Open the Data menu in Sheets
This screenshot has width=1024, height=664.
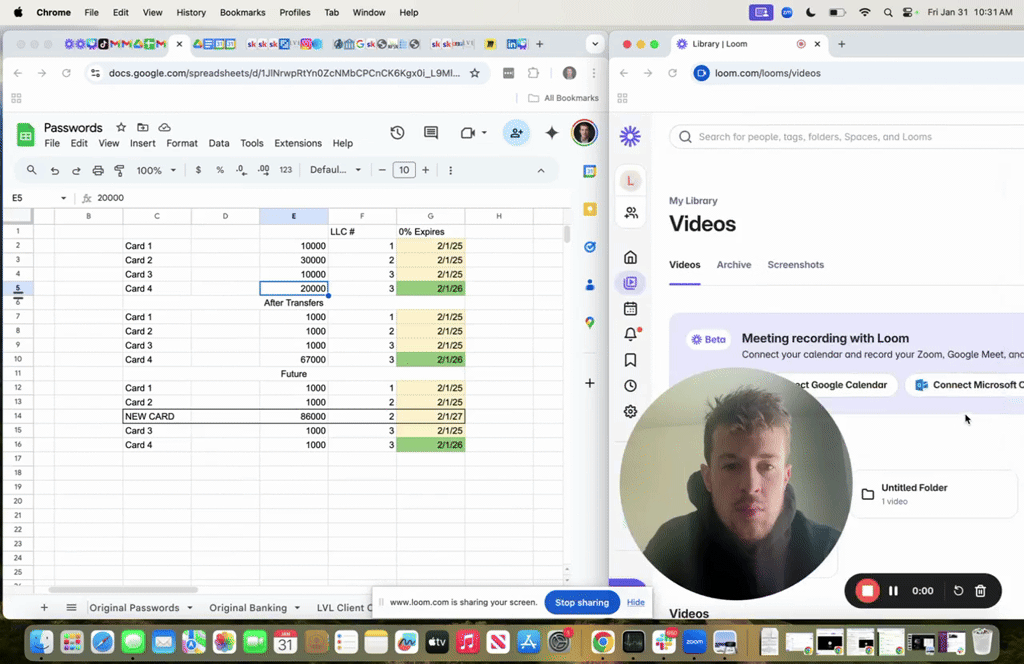219,144
